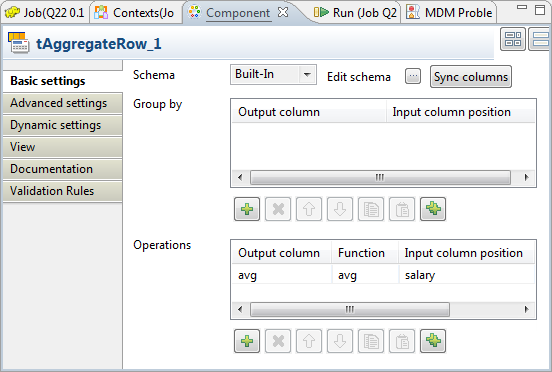Add a row to the Operations table
Viewport: 552px width, 372px height.
247,341
